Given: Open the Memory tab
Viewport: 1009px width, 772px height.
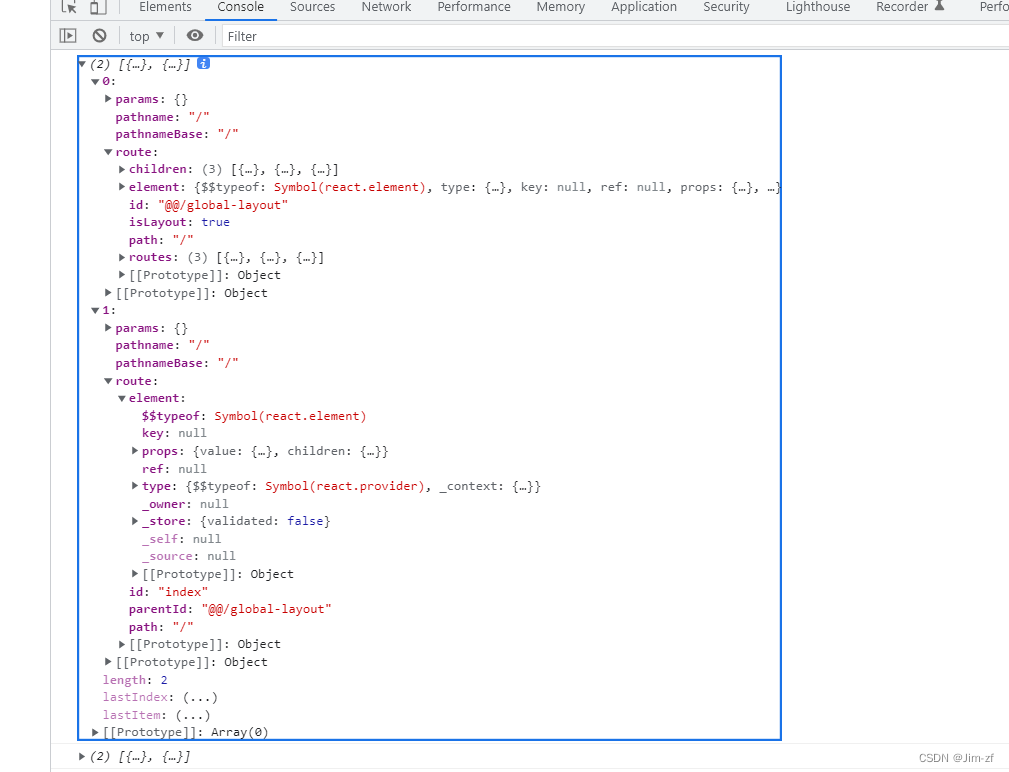Looking at the screenshot, I should [560, 7].
